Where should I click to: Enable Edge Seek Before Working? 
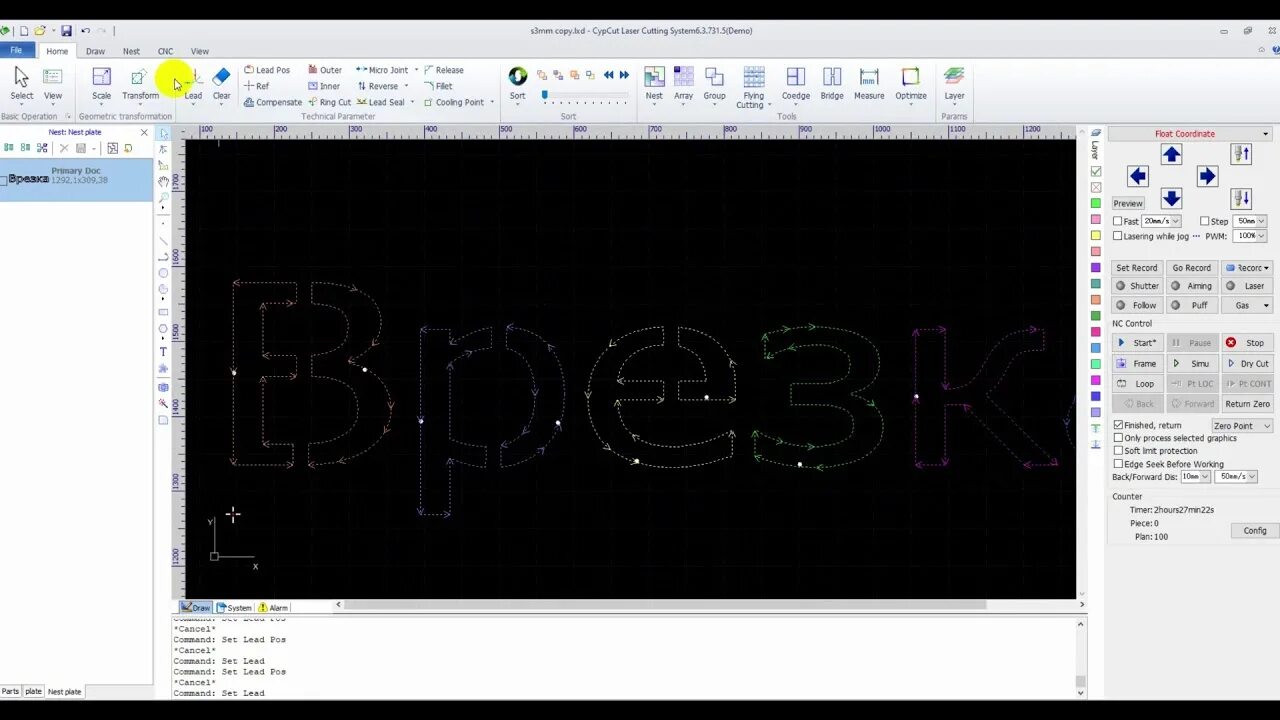coord(1118,464)
